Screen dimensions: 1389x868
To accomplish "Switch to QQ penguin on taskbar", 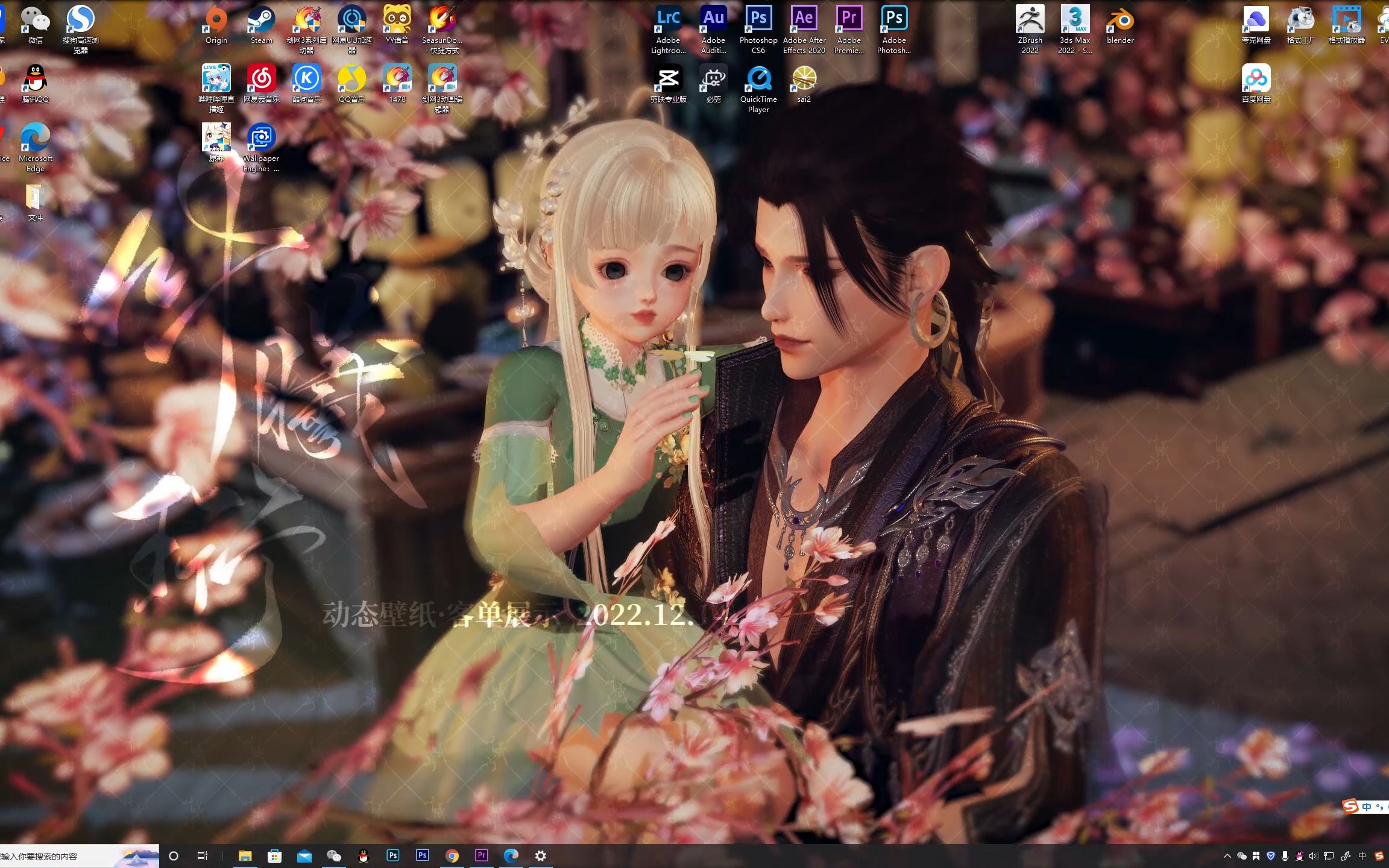I will tap(363, 856).
